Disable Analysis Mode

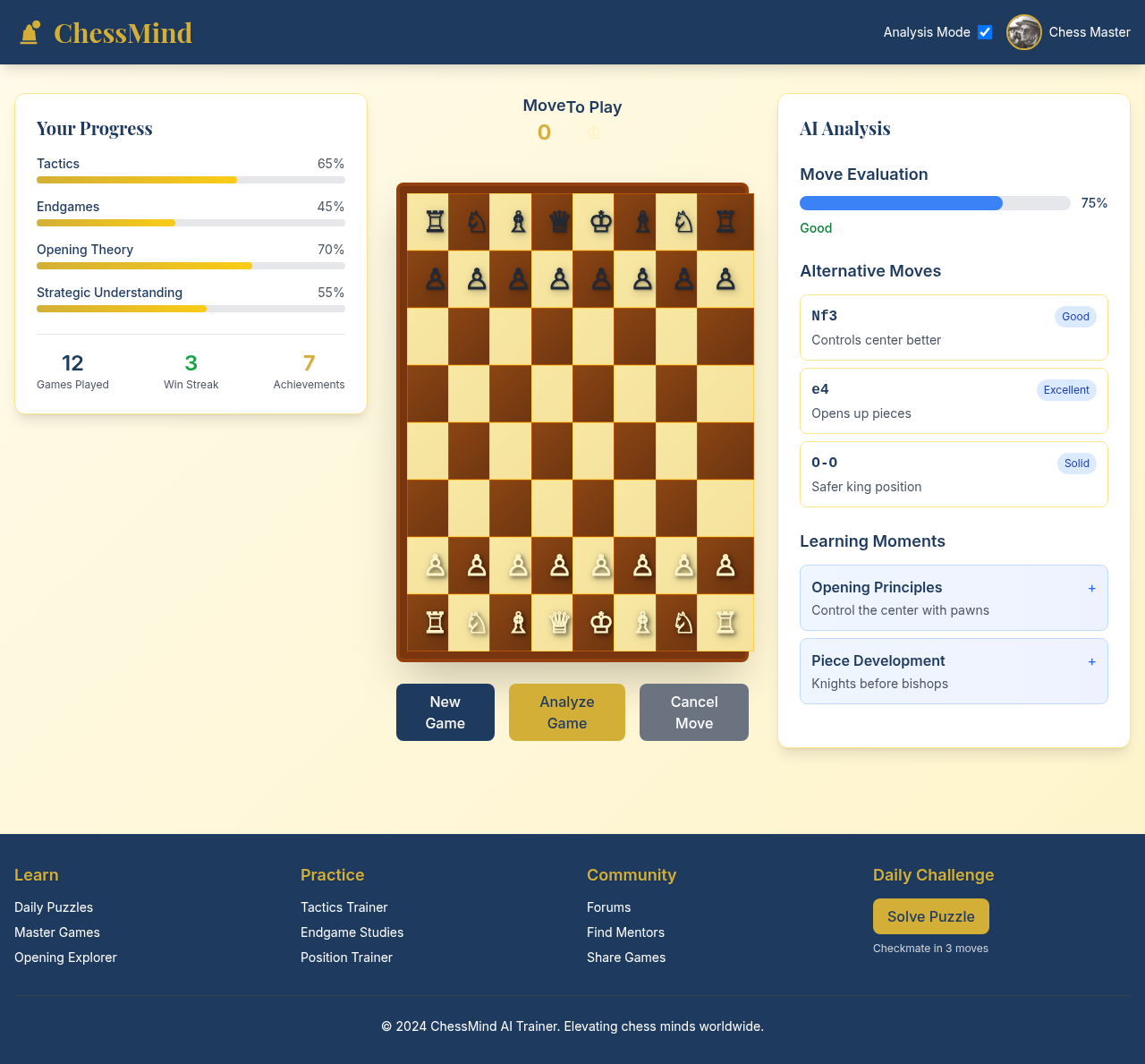(984, 31)
